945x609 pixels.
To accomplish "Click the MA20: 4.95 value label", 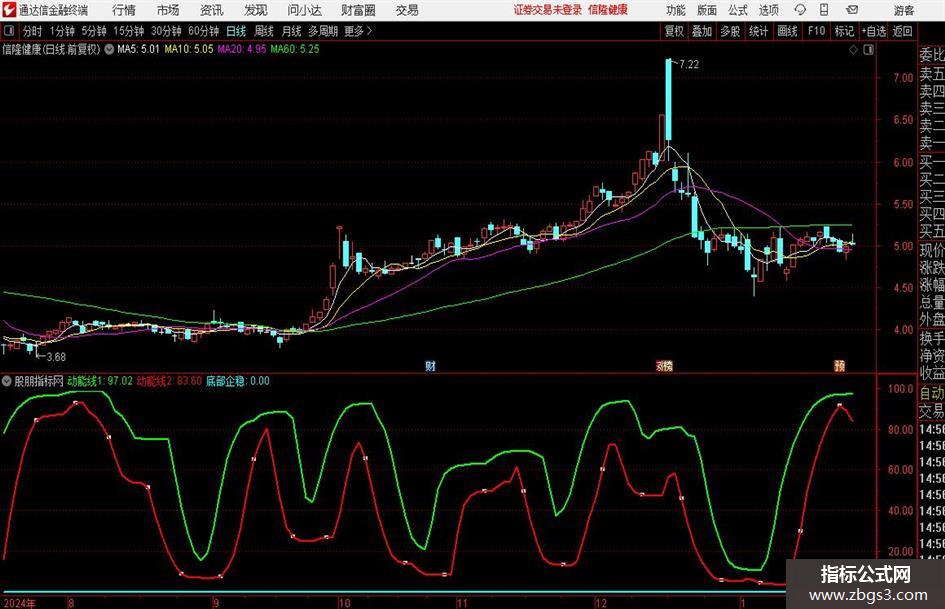I will tap(242, 49).
